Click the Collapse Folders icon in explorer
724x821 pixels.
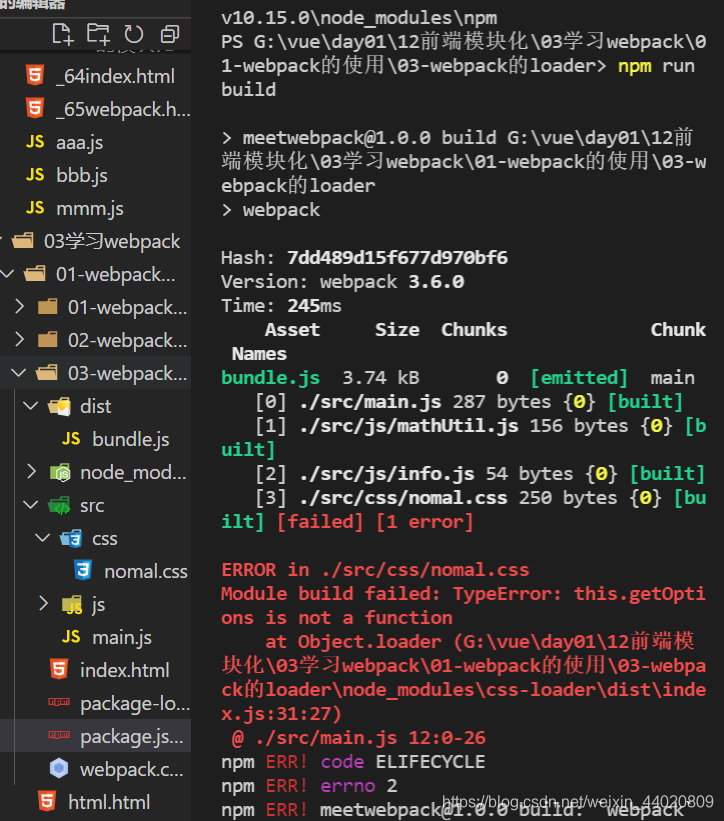point(170,35)
